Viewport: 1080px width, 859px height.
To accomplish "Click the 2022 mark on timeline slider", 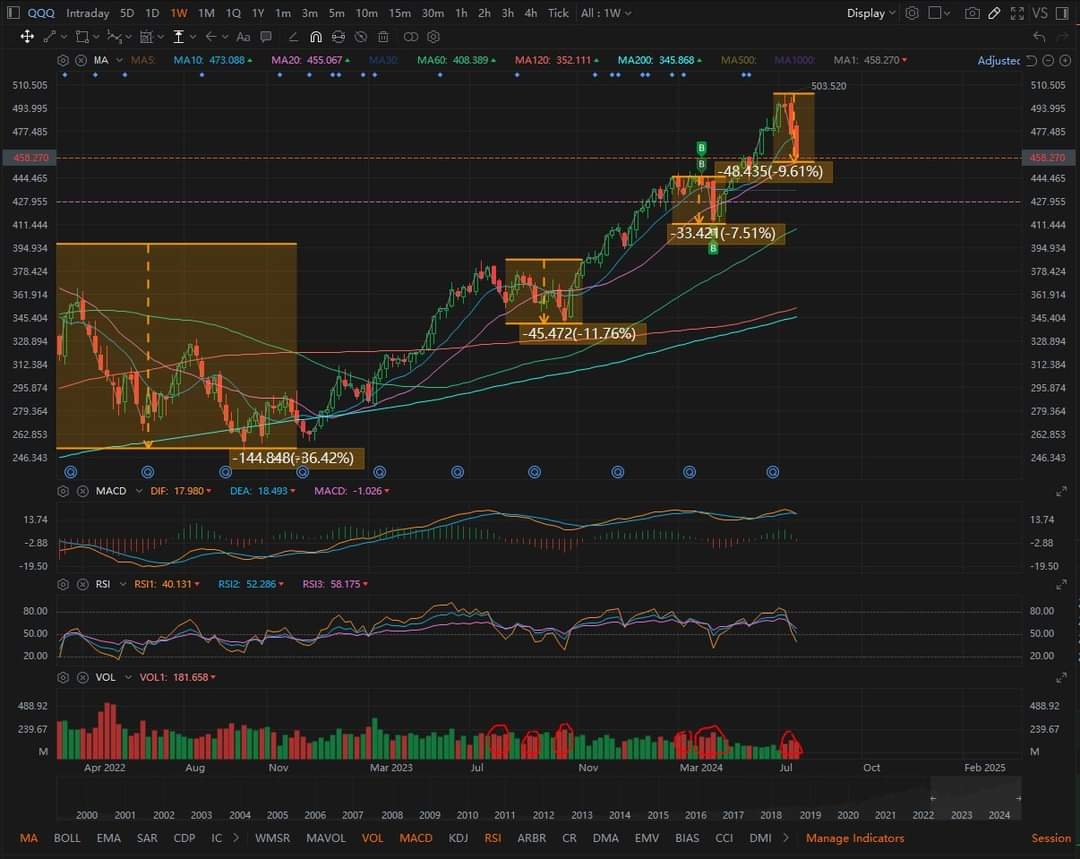I will (923, 815).
